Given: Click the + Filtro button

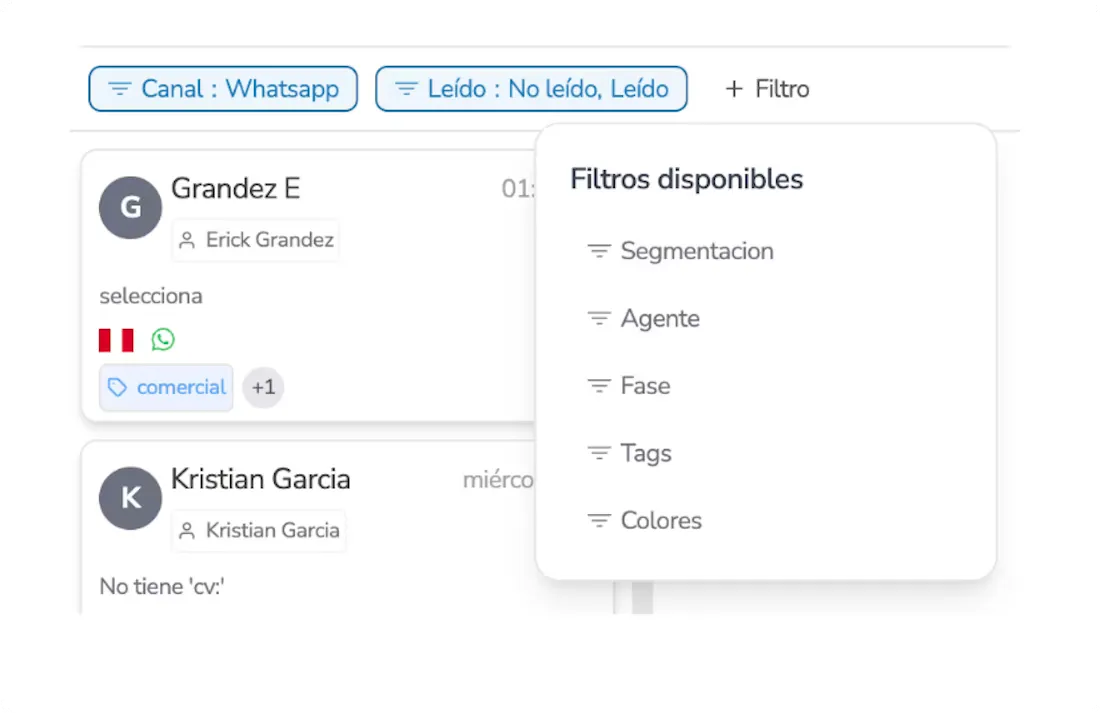Looking at the screenshot, I should click(767, 89).
